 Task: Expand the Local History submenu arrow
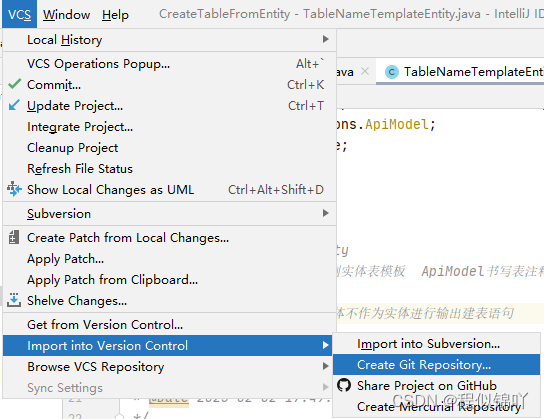tap(325, 39)
